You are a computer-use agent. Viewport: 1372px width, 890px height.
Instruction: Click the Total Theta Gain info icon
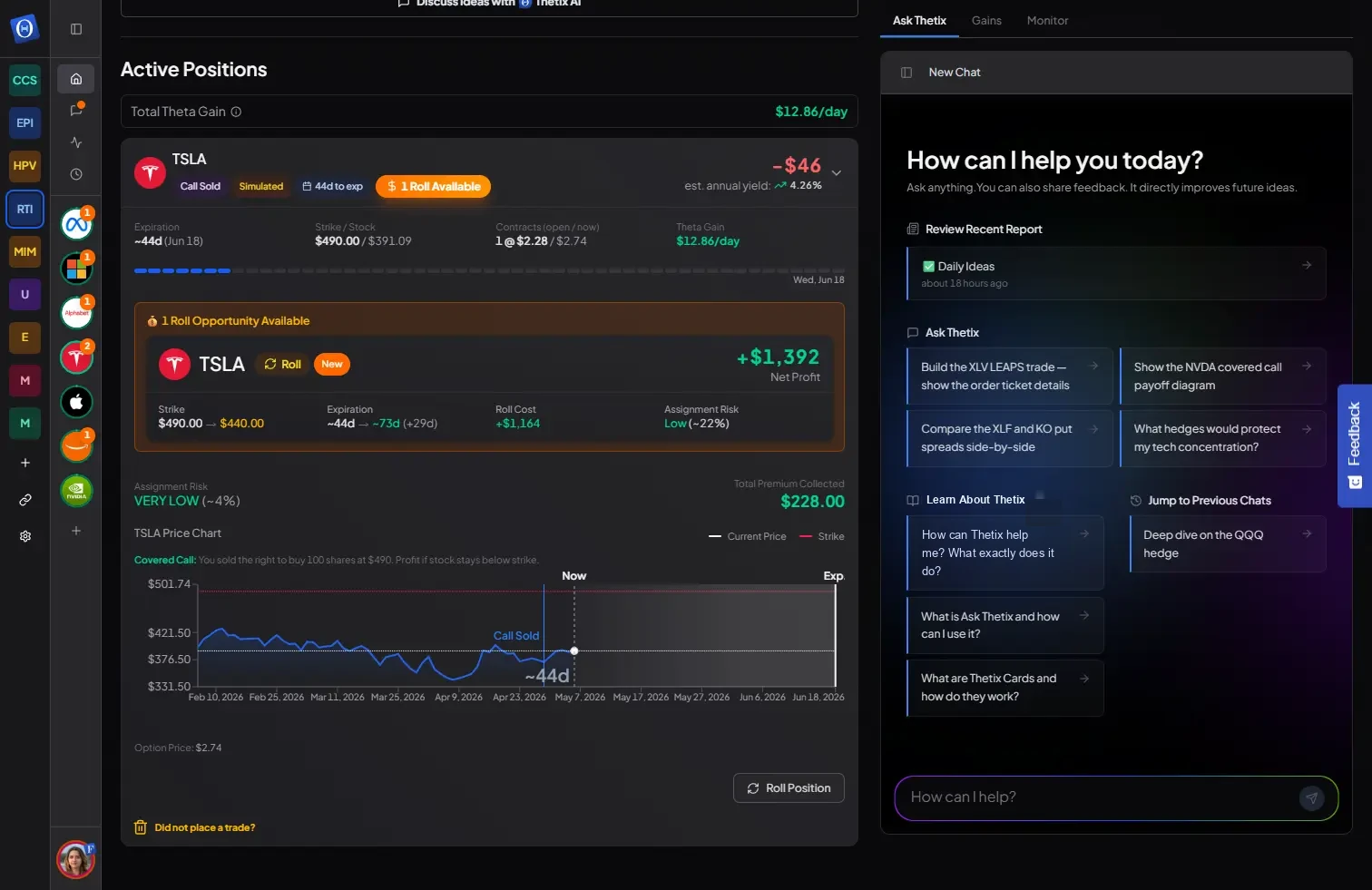[x=236, y=112]
